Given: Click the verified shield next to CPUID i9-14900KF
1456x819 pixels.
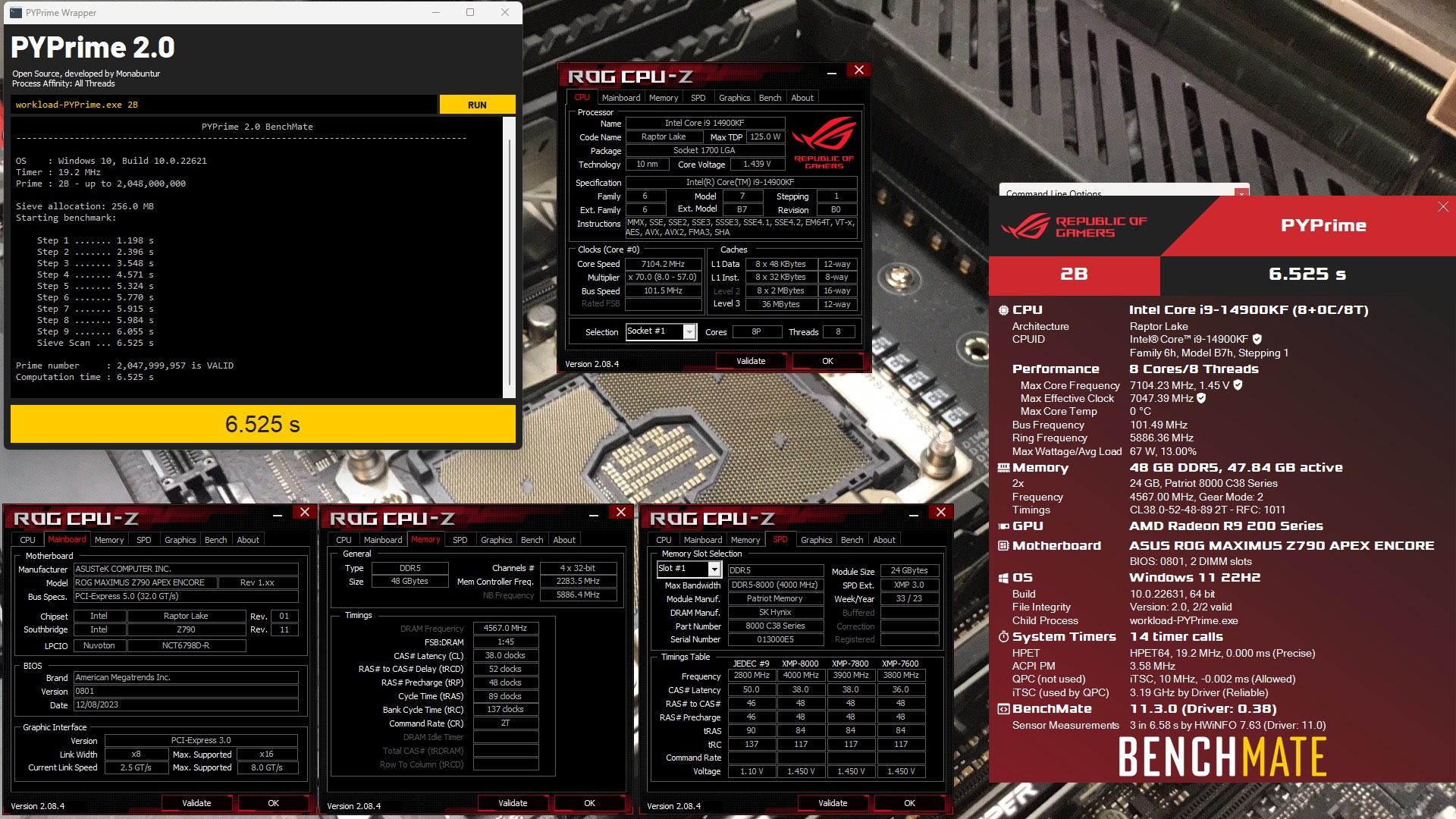Looking at the screenshot, I should (1257, 339).
